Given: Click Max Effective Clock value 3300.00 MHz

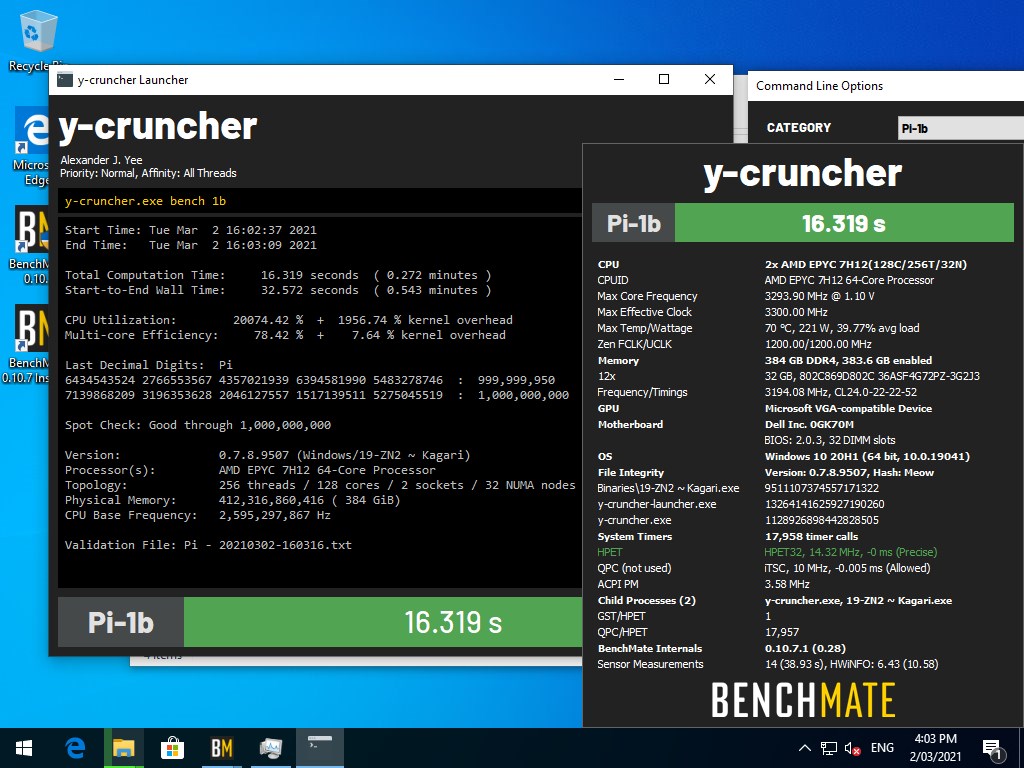Looking at the screenshot, I should [x=795, y=312].
